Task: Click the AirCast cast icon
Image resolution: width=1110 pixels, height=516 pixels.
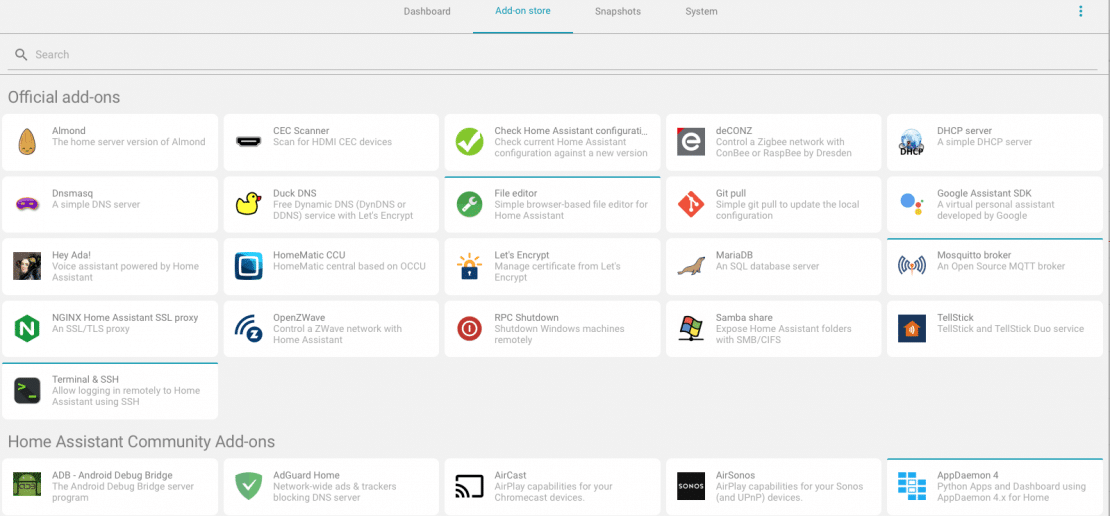Action: coord(469,486)
